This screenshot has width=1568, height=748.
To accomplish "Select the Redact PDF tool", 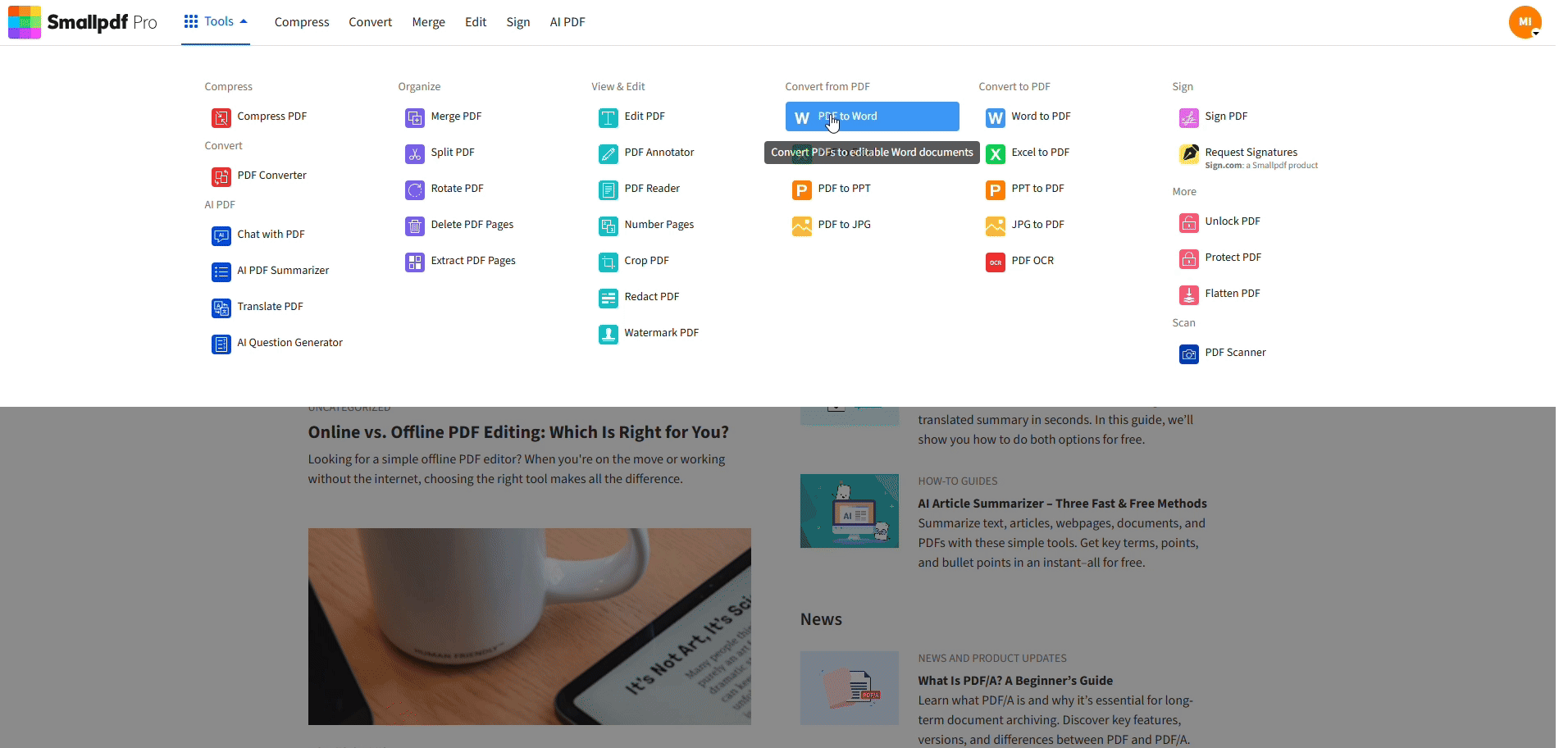I will pos(652,296).
